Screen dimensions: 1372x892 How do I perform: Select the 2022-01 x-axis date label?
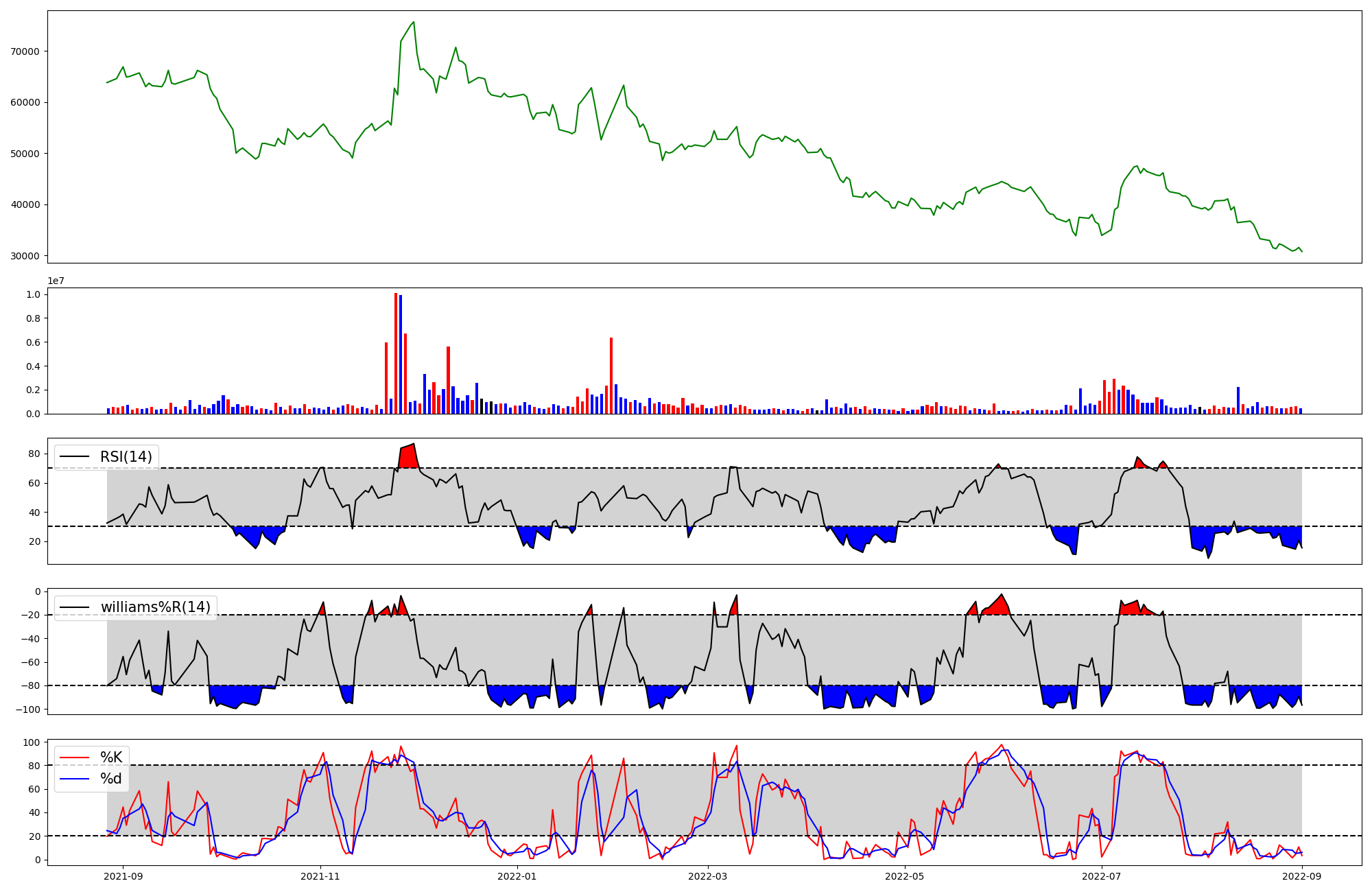(517, 876)
